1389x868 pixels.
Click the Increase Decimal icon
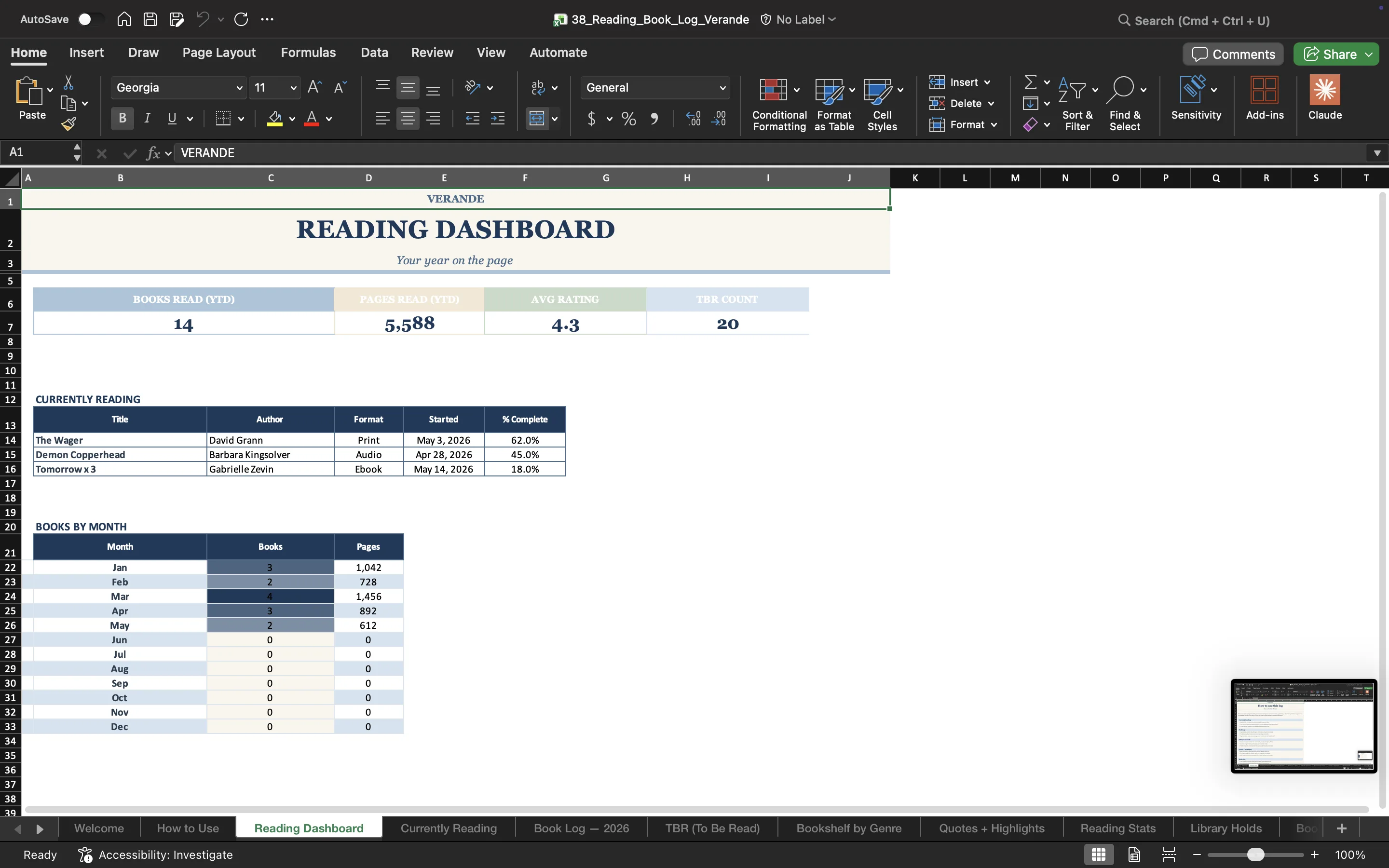click(694, 119)
